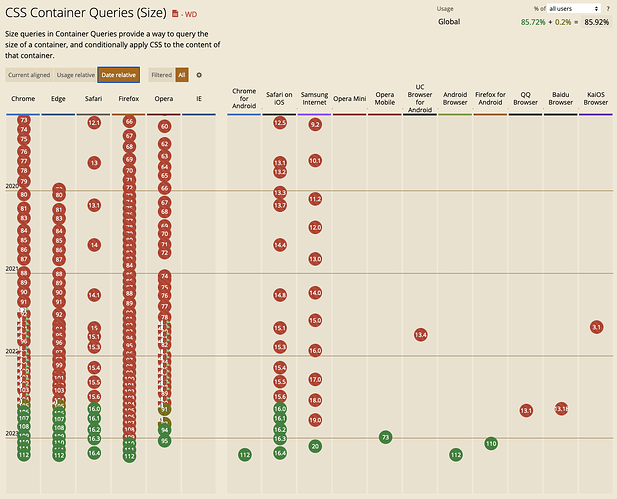Choose the Filtered browser option

pos(162,75)
